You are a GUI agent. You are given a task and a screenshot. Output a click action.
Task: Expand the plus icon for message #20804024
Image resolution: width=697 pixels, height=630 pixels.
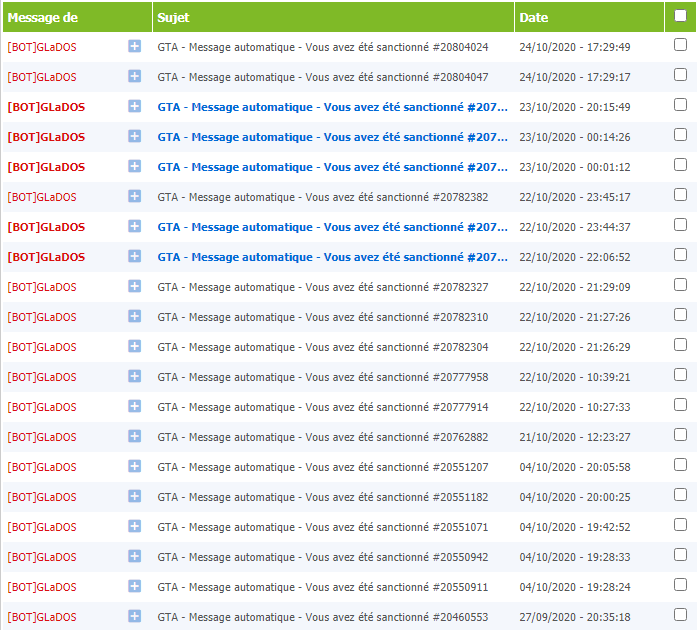coord(135,46)
